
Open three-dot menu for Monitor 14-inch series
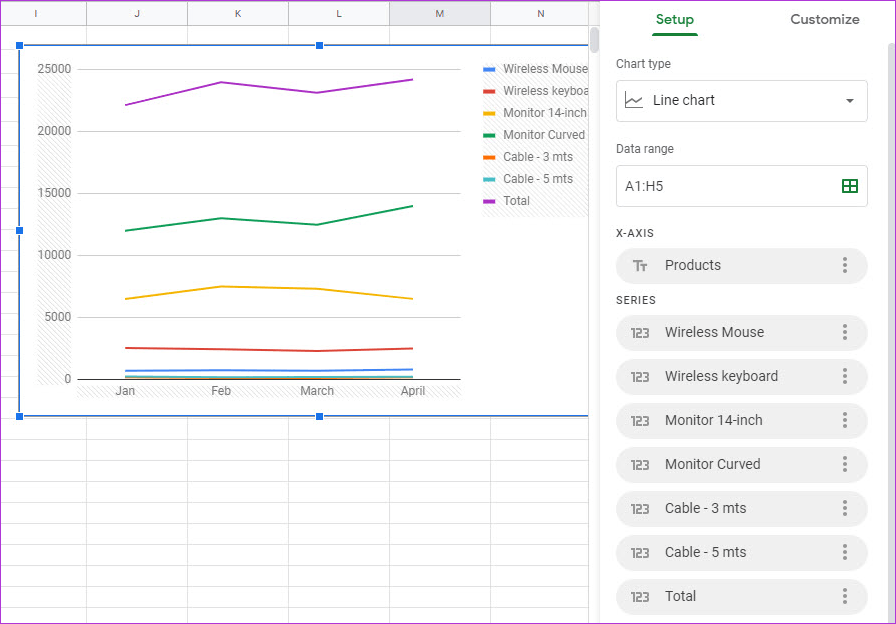coord(845,420)
